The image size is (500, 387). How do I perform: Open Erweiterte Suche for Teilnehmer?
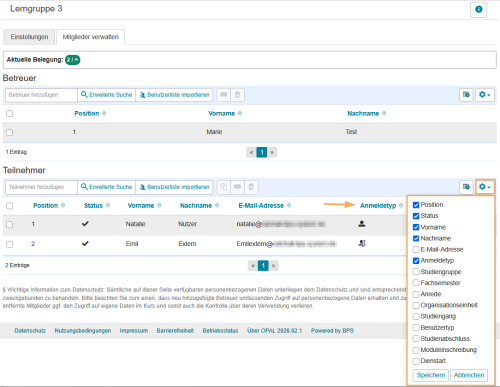click(107, 187)
